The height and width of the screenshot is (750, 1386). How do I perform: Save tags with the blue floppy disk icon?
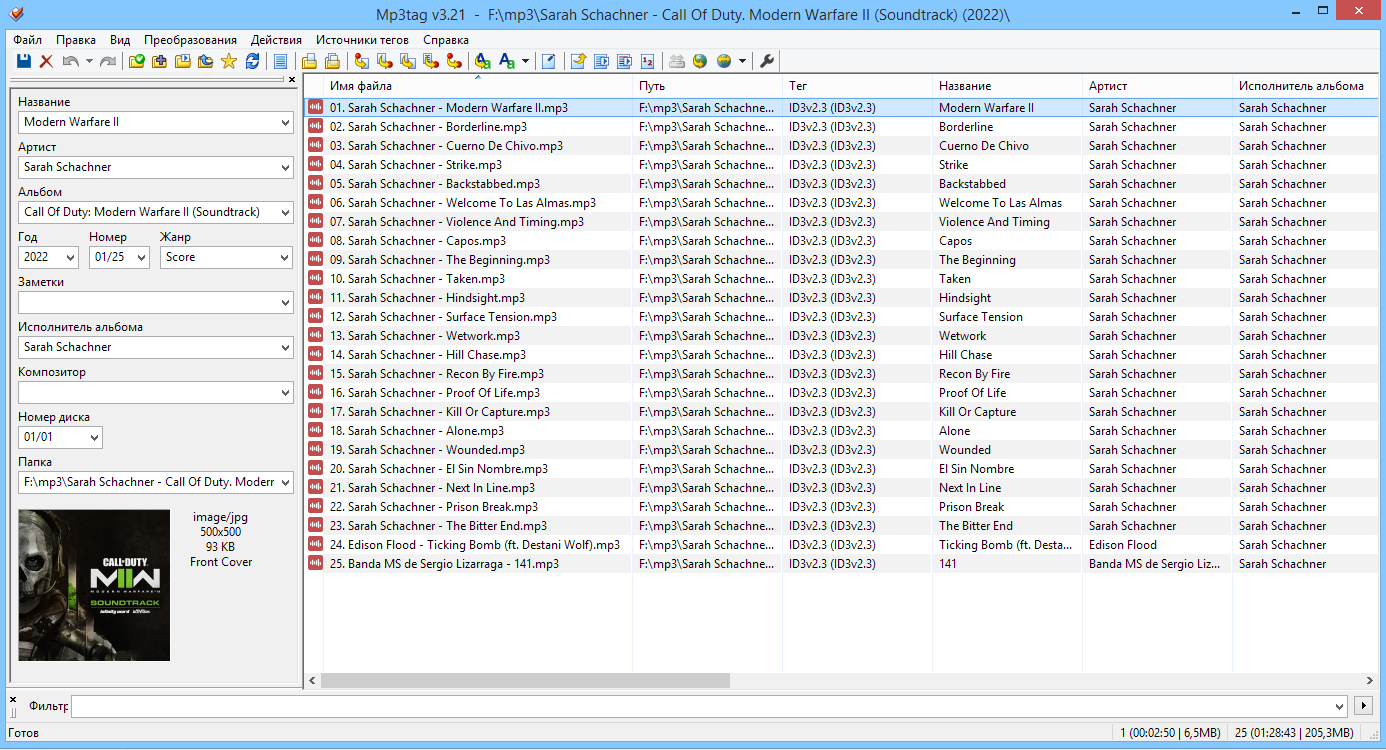(x=23, y=61)
